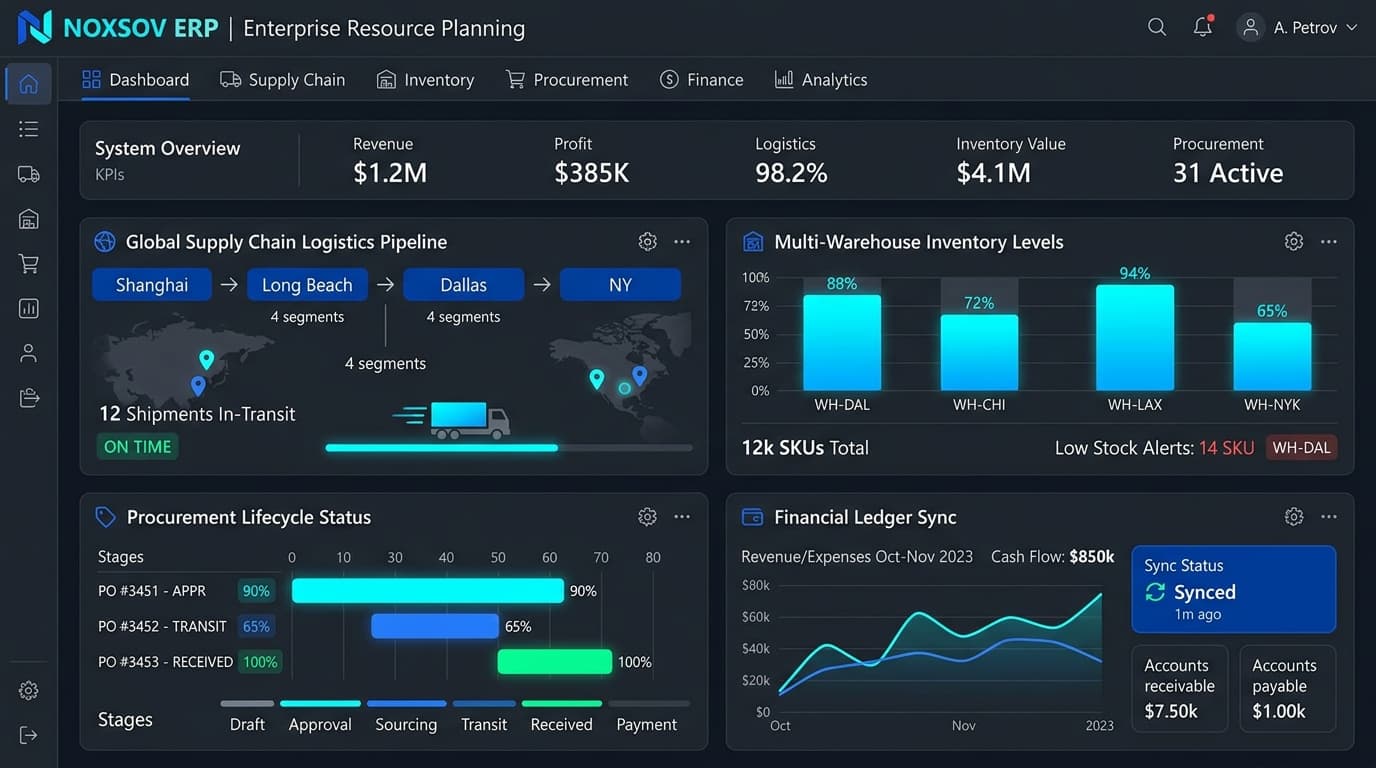Open Multi-Warehouse Inventory panel settings gear
This screenshot has width=1376, height=768.
(1294, 242)
